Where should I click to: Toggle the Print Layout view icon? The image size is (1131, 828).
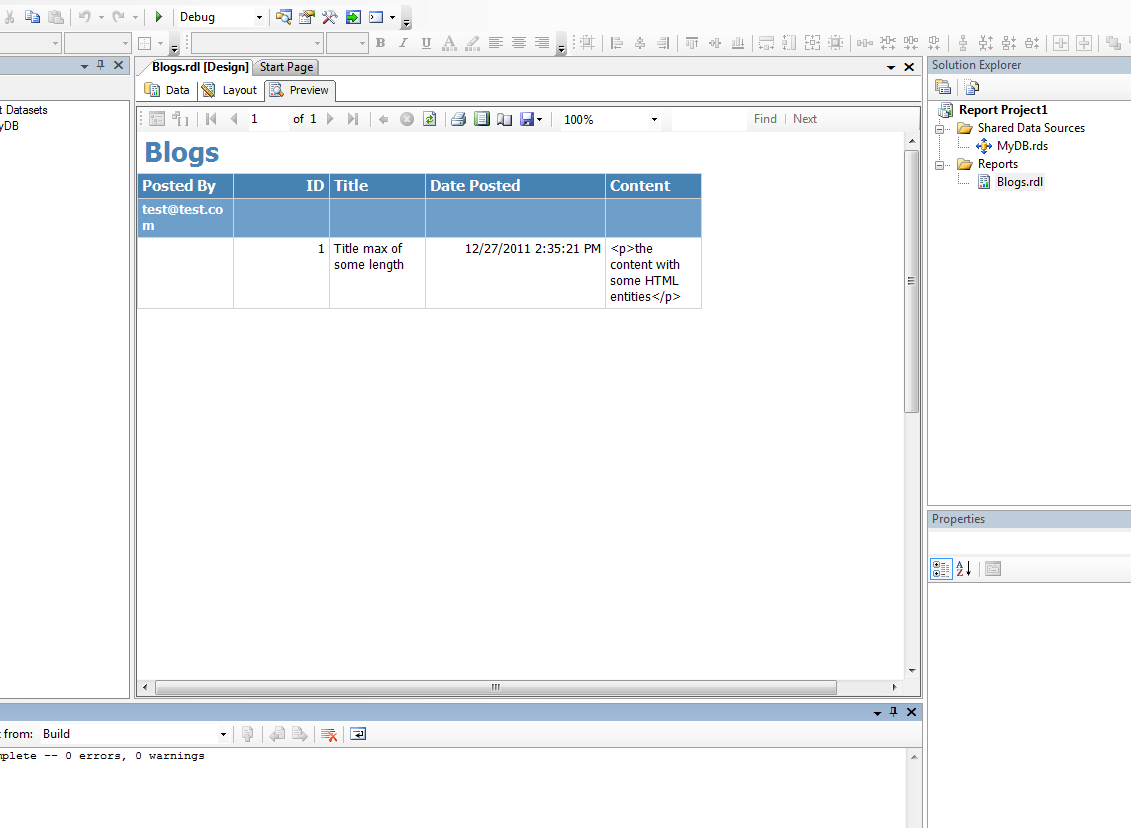pyautogui.click(x=481, y=119)
